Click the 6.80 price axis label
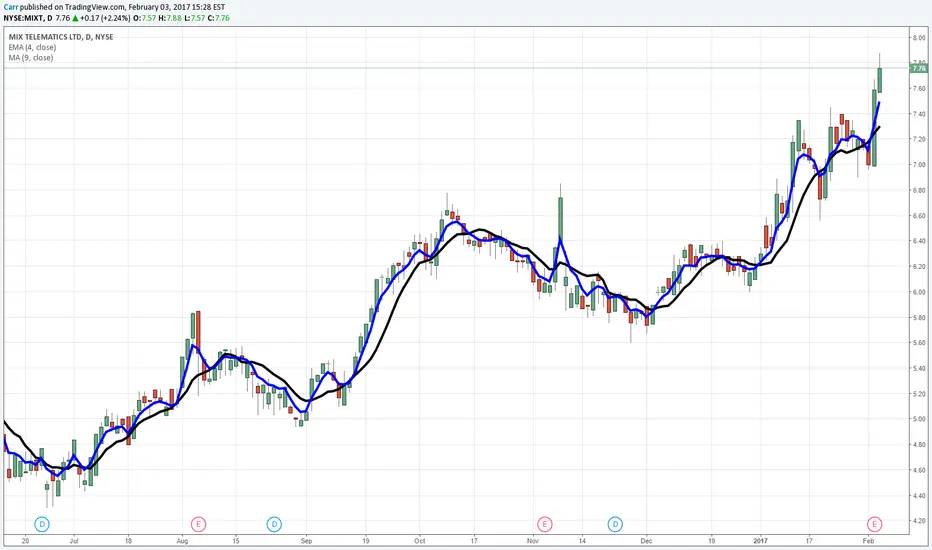932x550 pixels. coord(919,190)
